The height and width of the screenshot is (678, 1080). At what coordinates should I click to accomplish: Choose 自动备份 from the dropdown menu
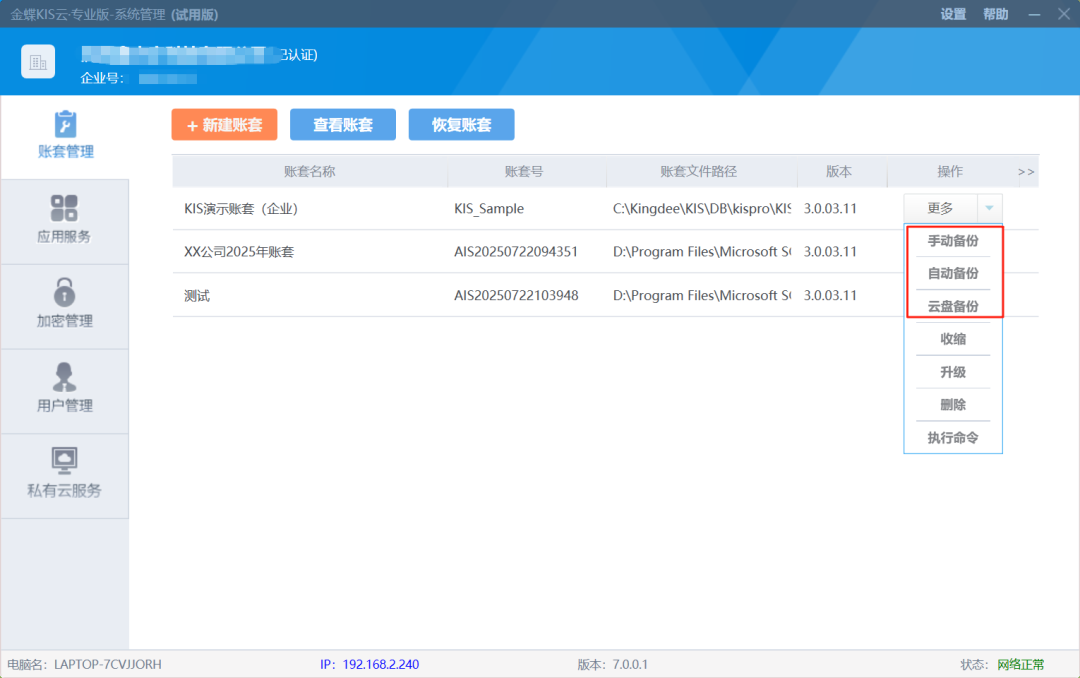coord(953,273)
